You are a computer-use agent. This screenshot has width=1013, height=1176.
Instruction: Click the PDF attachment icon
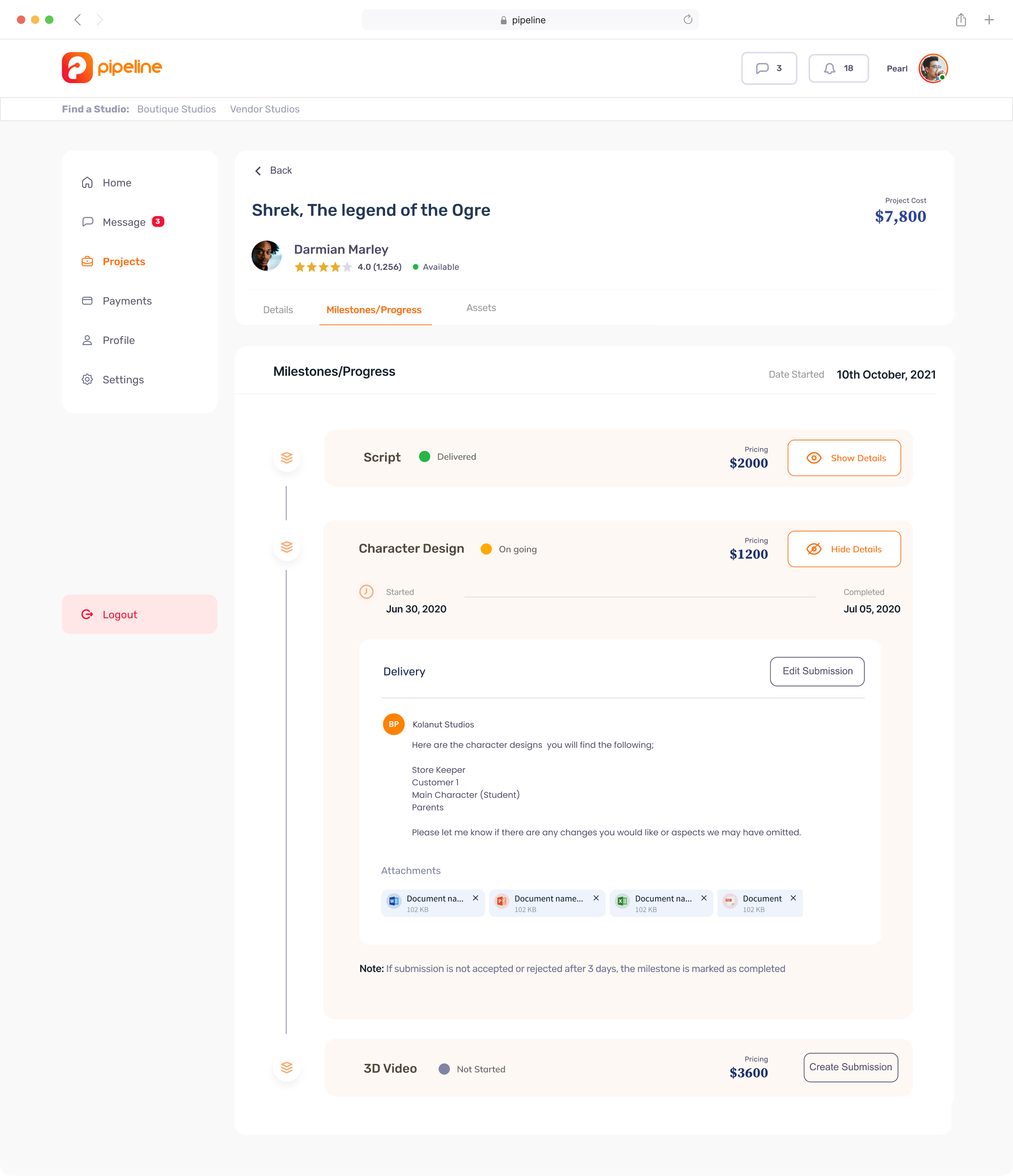(x=730, y=901)
